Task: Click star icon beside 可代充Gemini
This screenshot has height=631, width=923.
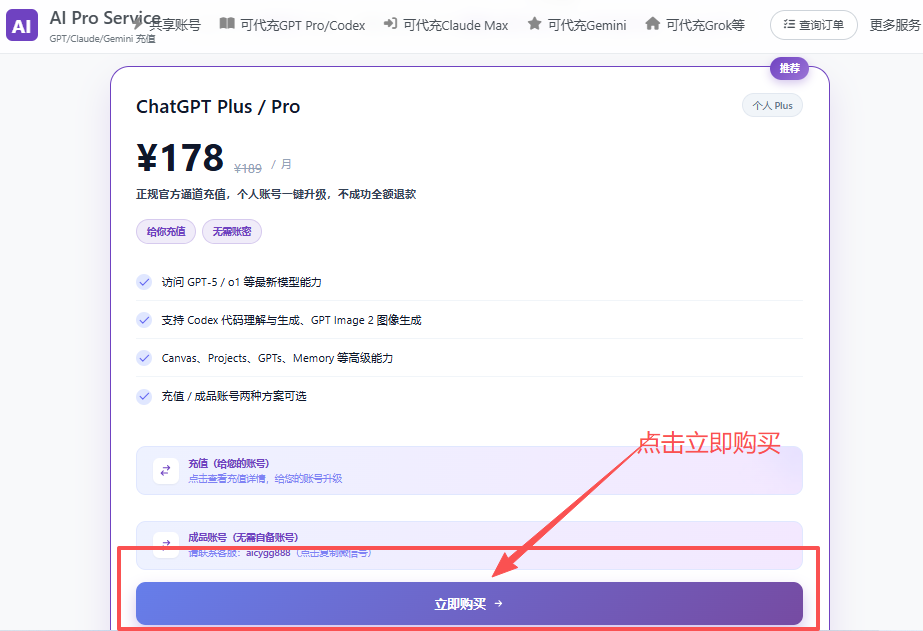Action: [x=534, y=24]
